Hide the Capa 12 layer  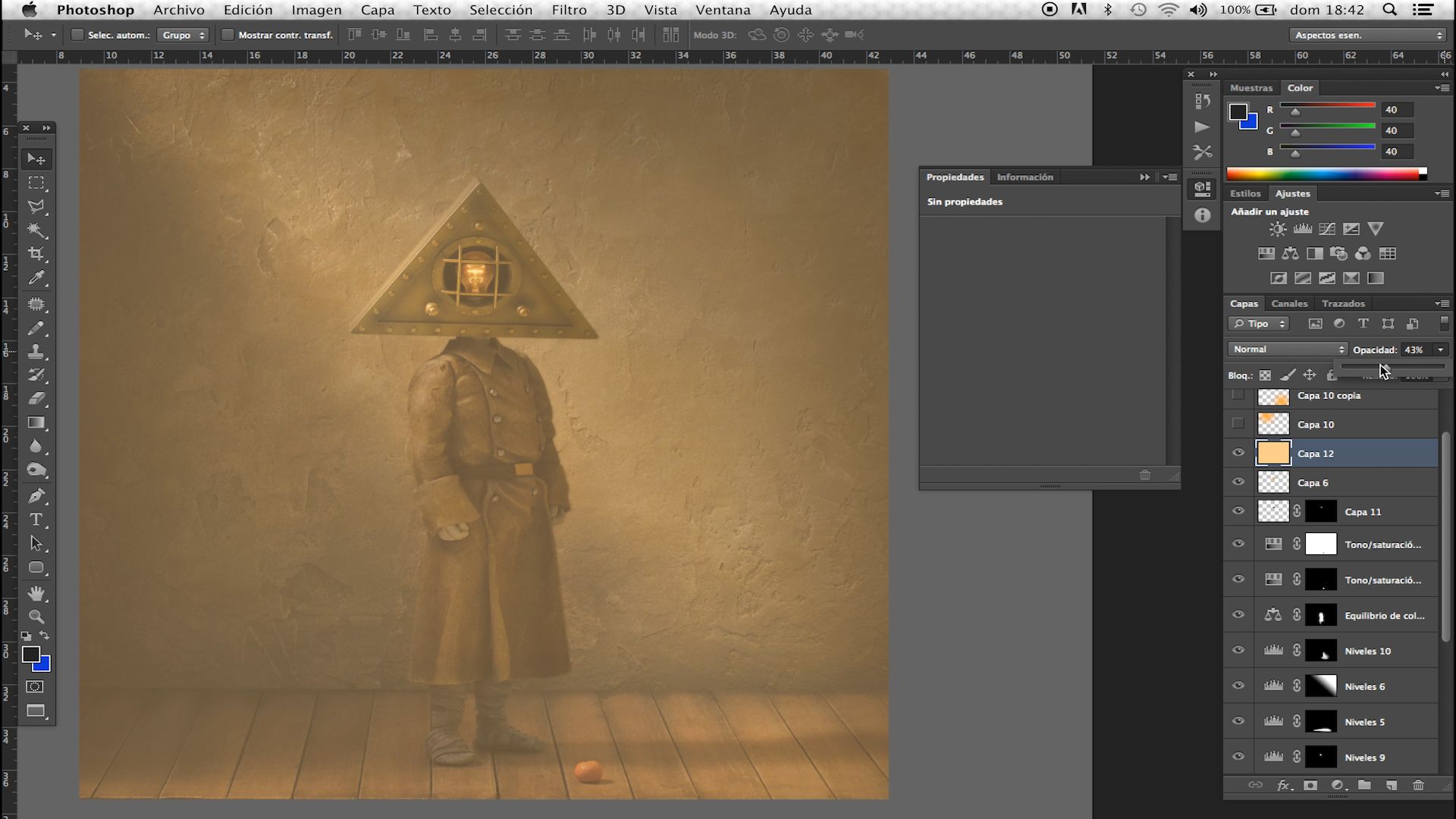point(1238,453)
